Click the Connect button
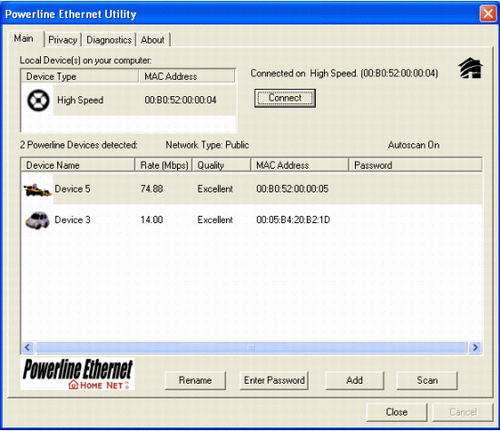This screenshot has width=500, height=431. coord(285,98)
